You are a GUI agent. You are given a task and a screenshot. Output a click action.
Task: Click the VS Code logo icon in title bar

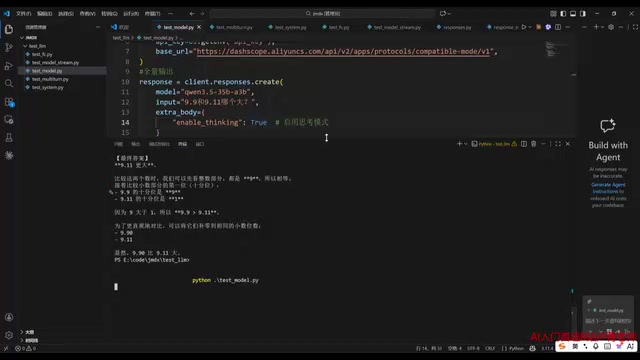7,13
